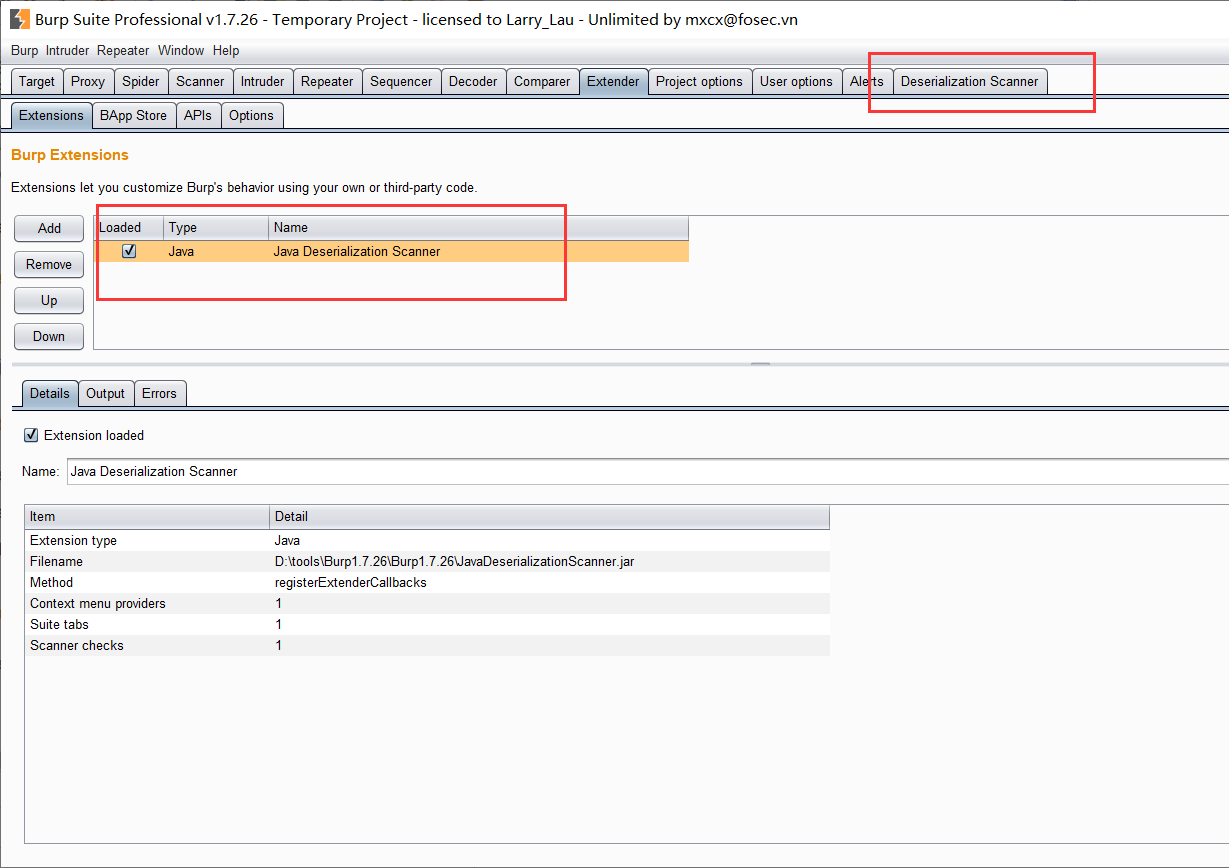The width and height of the screenshot is (1229, 868).
Task: Switch to the Scanner tab
Action: tap(200, 81)
